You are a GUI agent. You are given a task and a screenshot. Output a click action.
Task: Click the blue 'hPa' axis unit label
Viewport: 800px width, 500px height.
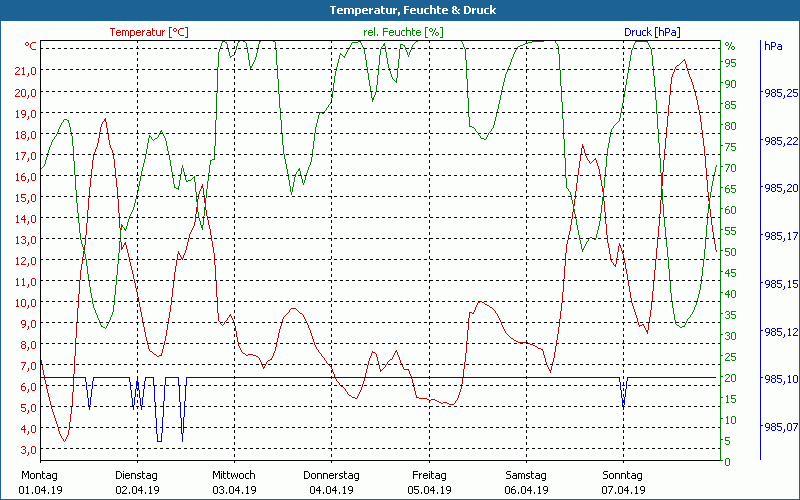773,46
